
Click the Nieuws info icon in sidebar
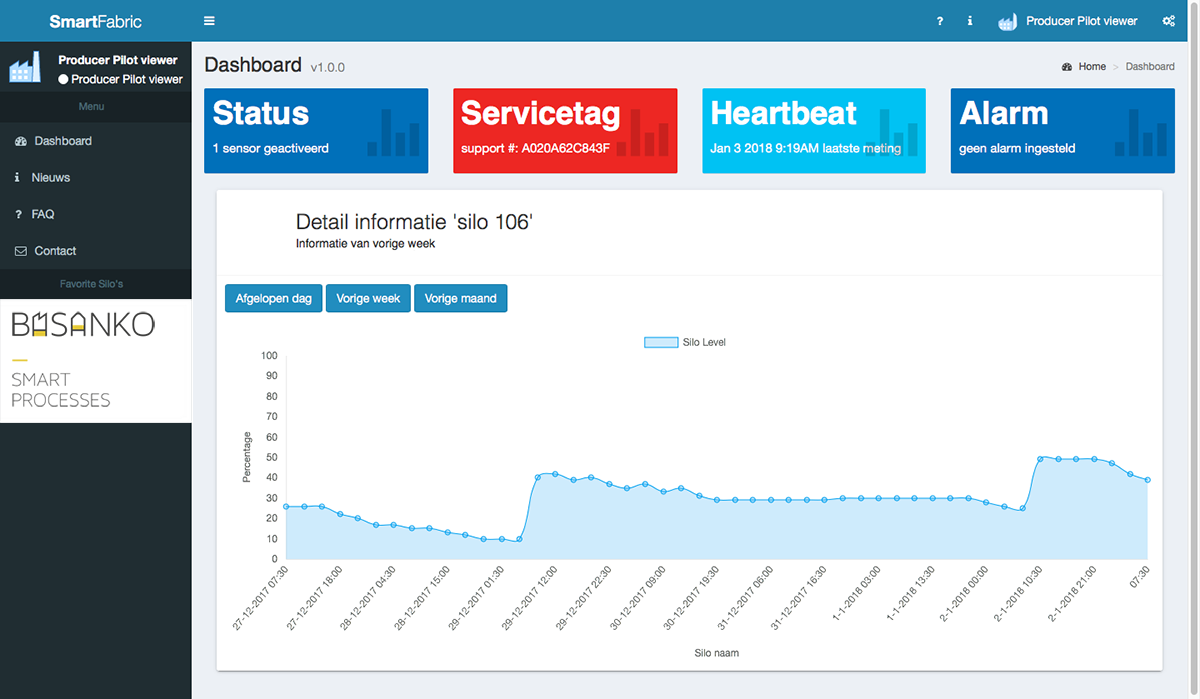(x=19, y=177)
